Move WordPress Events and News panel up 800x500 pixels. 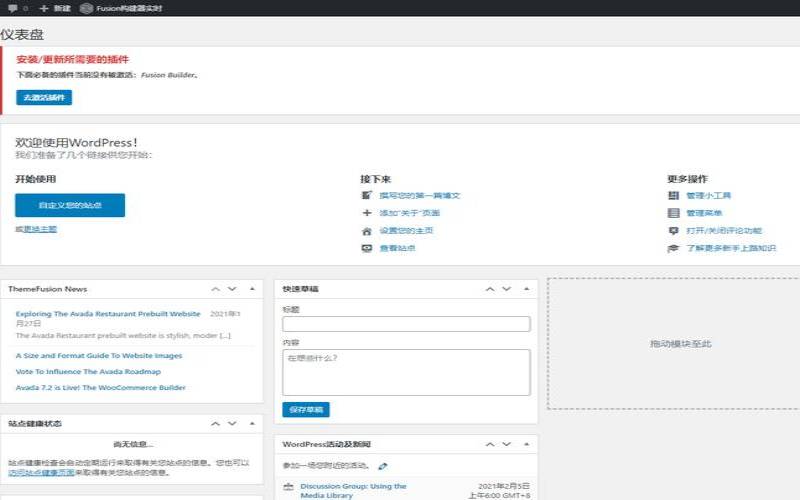coord(490,444)
